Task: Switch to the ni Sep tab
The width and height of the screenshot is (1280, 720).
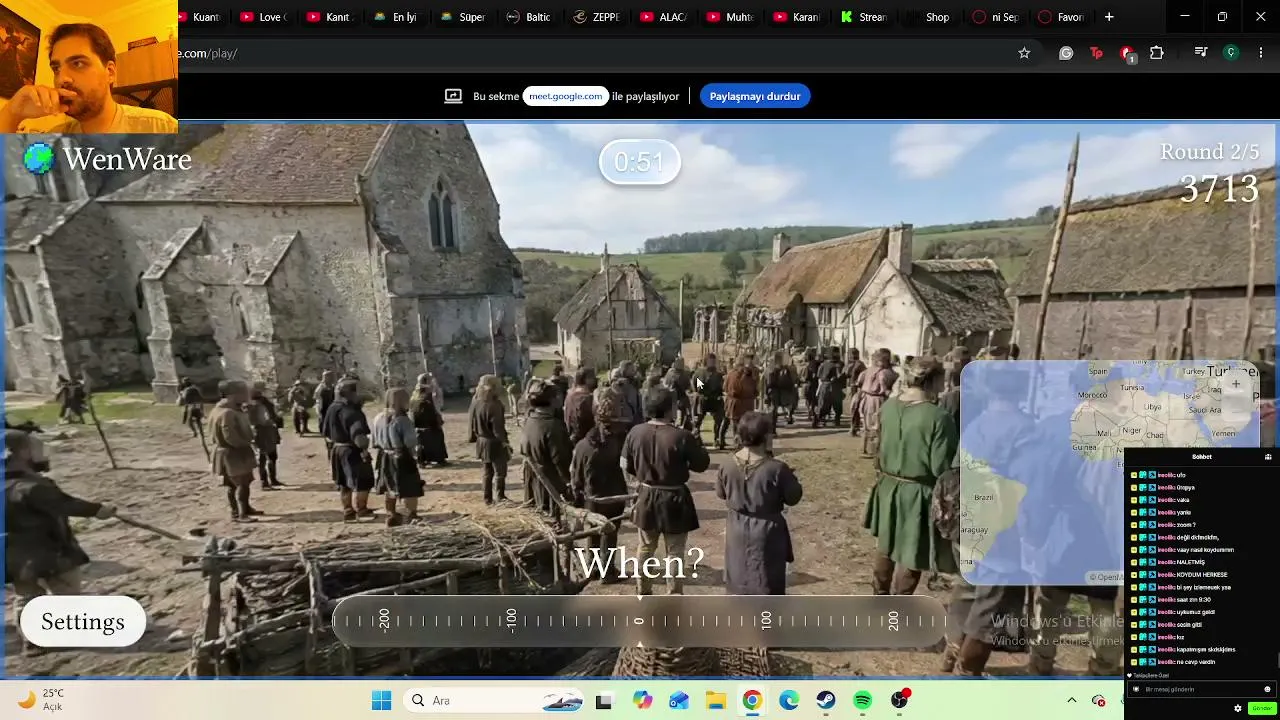Action: [x=997, y=17]
